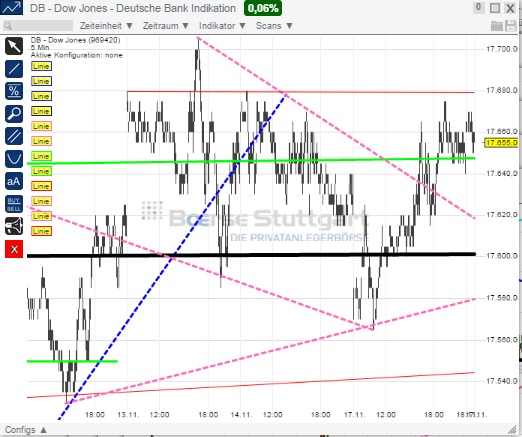Select the parallel channel lines tool
The height and width of the screenshot is (437, 522).
click(x=14, y=136)
